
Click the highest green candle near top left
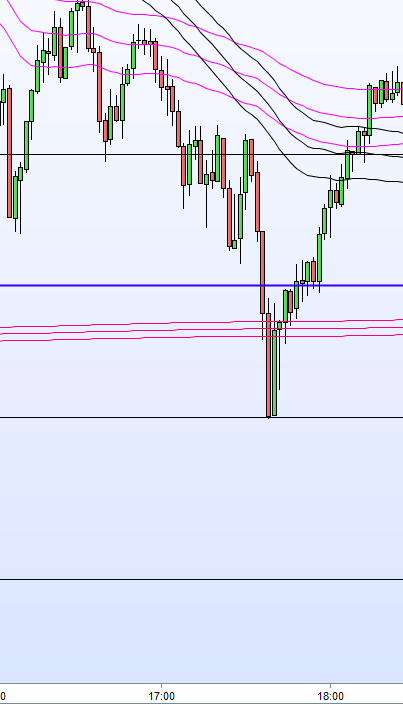pyautogui.click(x=77, y=6)
